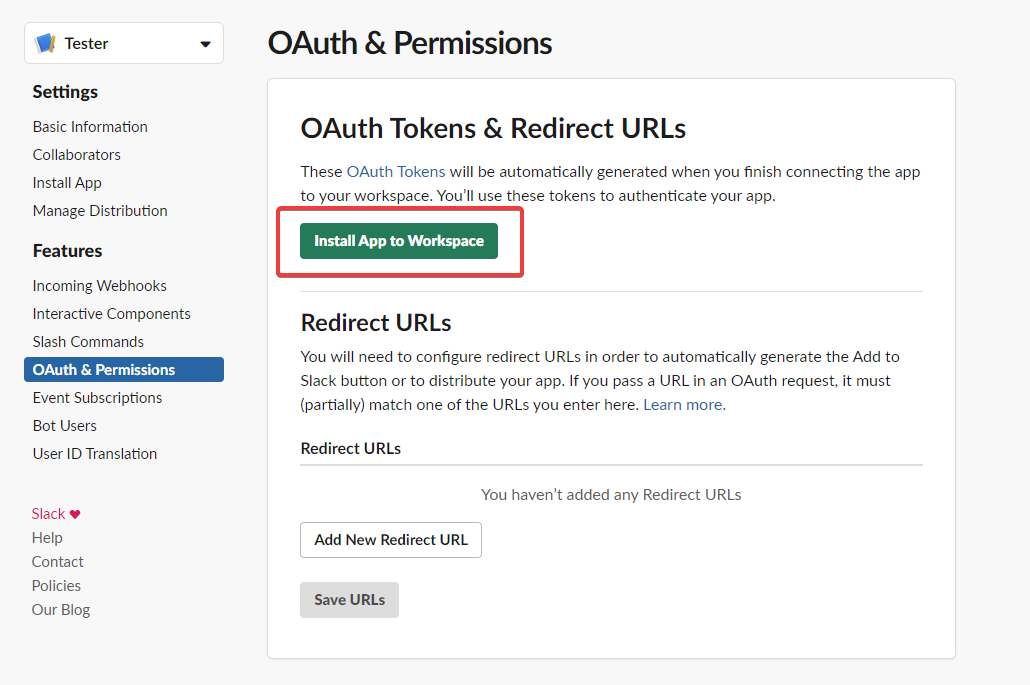
Task: Go to Event Subscriptions
Action: [x=97, y=398]
